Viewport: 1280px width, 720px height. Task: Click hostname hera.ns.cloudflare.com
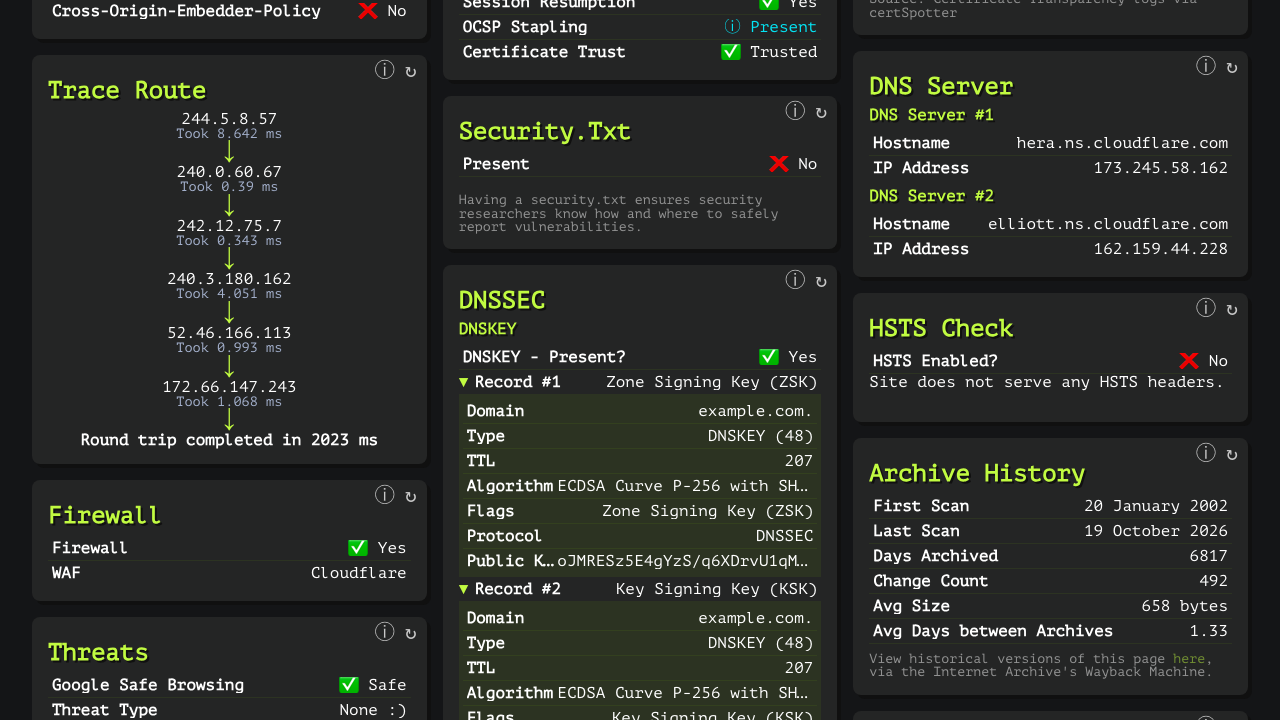1122,143
